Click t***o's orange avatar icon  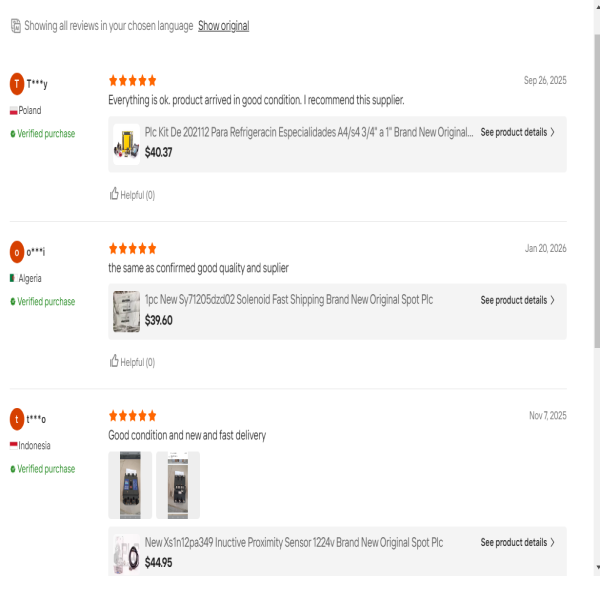click(x=17, y=419)
